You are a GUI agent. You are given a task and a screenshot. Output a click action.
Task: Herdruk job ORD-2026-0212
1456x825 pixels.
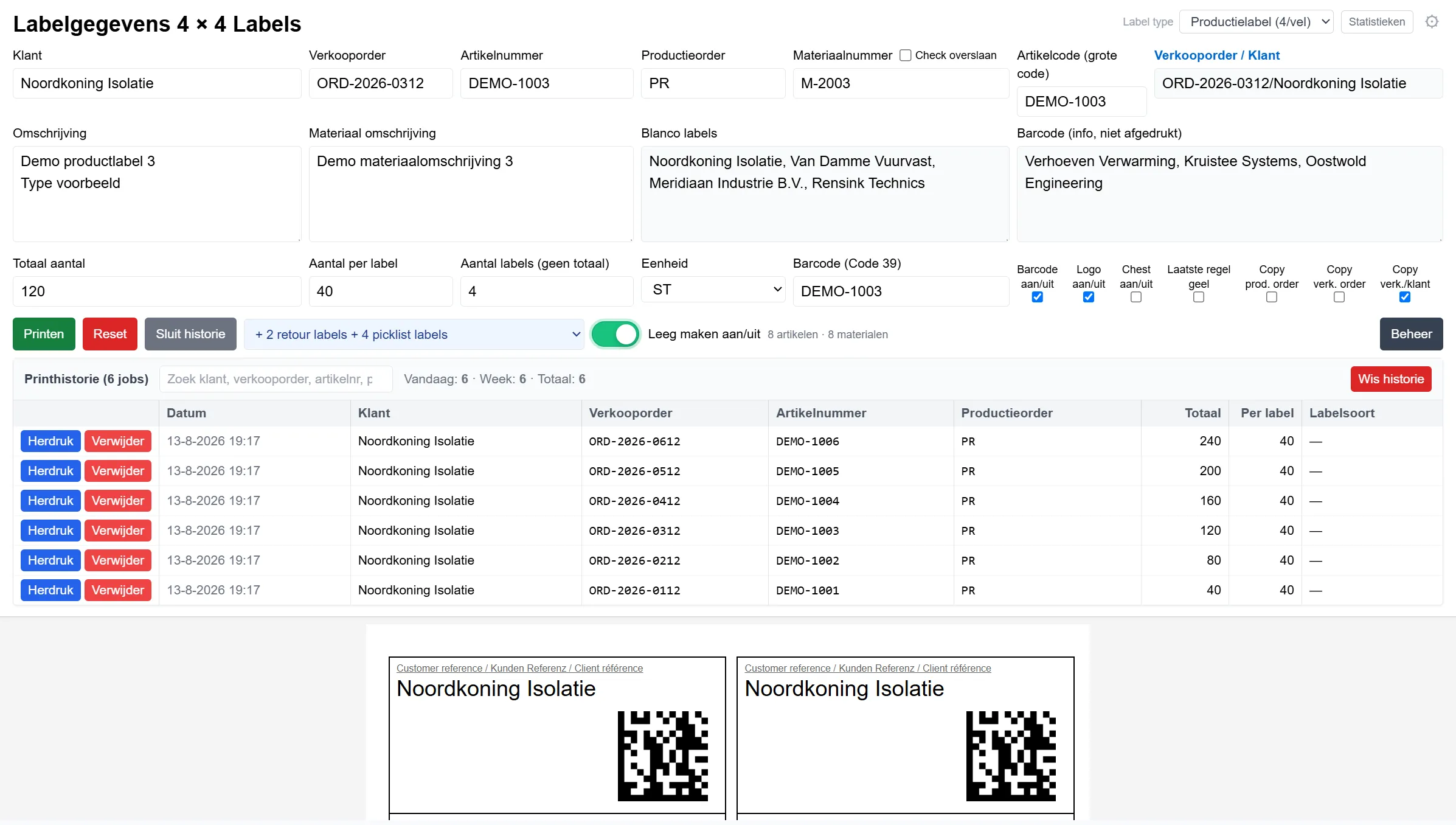[50, 560]
